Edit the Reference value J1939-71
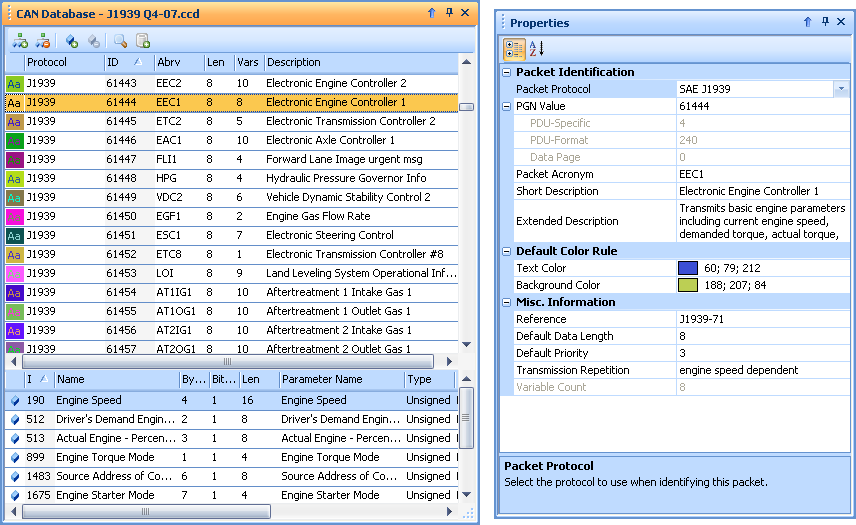The height and width of the screenshot is (525, 856). [763, 319]
